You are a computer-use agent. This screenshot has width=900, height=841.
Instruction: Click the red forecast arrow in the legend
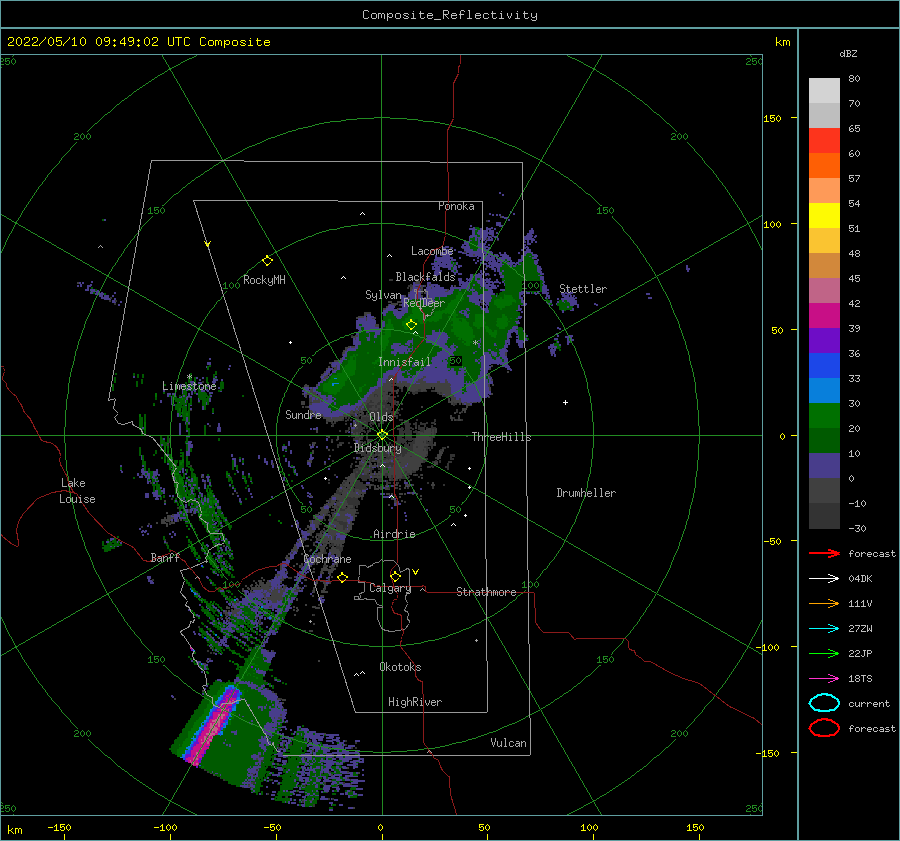[824, 553]
